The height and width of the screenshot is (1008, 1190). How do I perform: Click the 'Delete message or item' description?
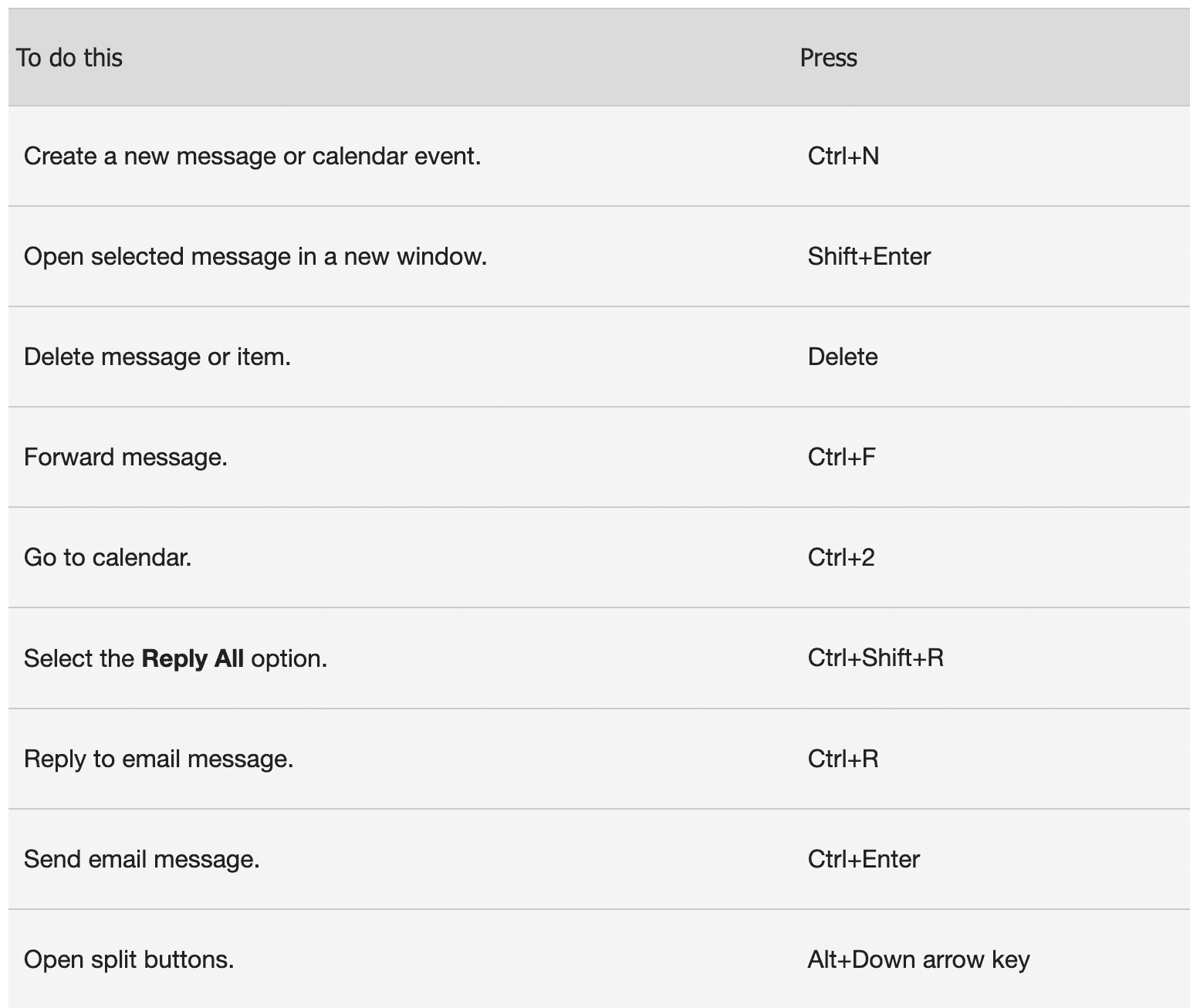point(157,357)
